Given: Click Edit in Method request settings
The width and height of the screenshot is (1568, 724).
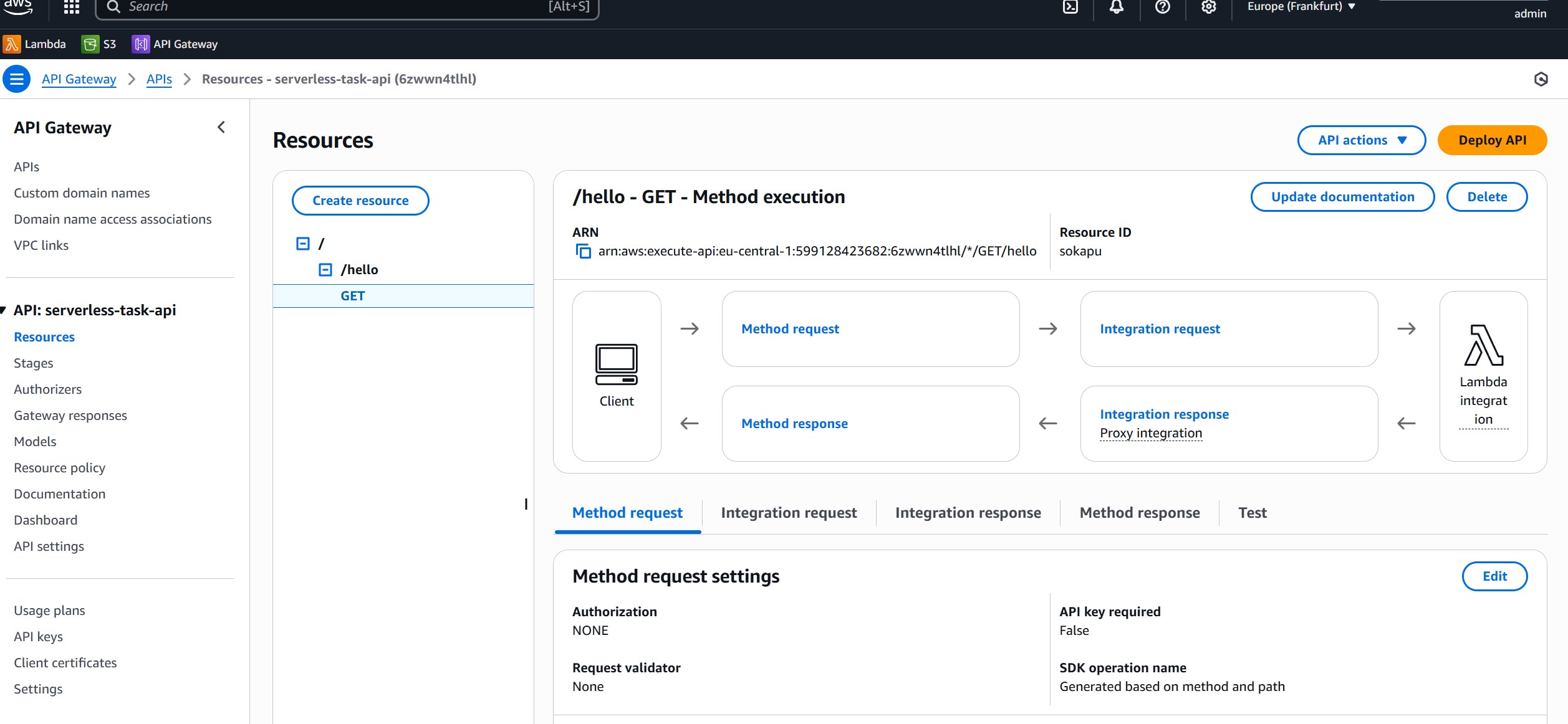Looking at the screenshot, I should tap(1494, 576).
